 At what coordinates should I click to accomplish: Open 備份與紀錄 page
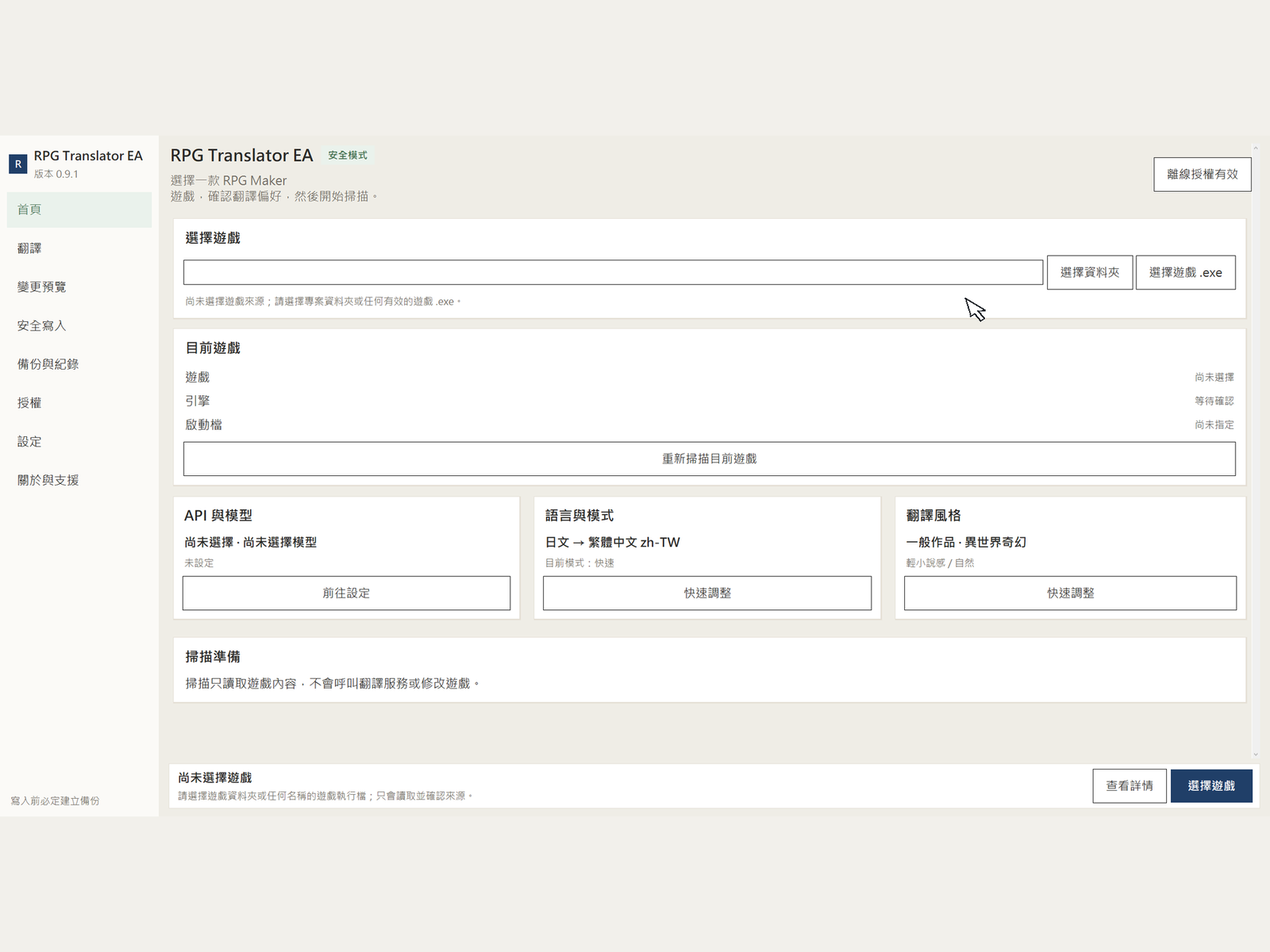point(79,364)
